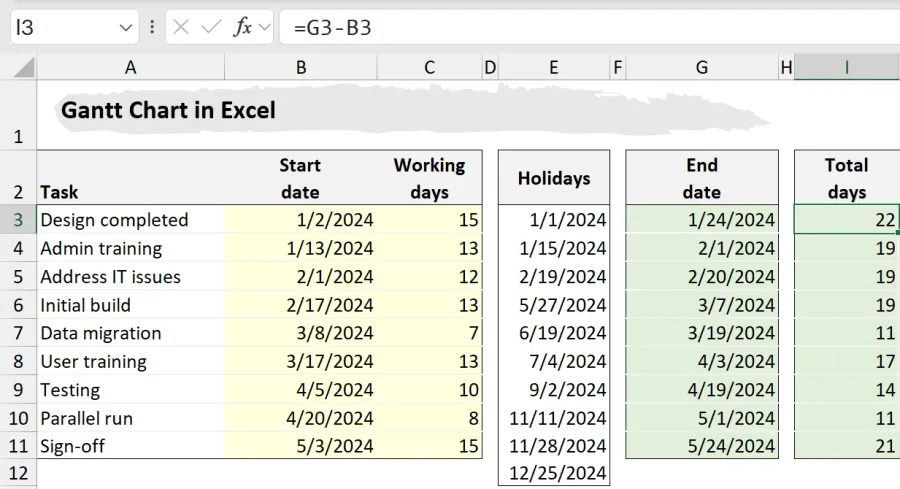Expand the Name Box dropdown arrow
The width and height of the screenshot is (900, 489).
point(125,28)
